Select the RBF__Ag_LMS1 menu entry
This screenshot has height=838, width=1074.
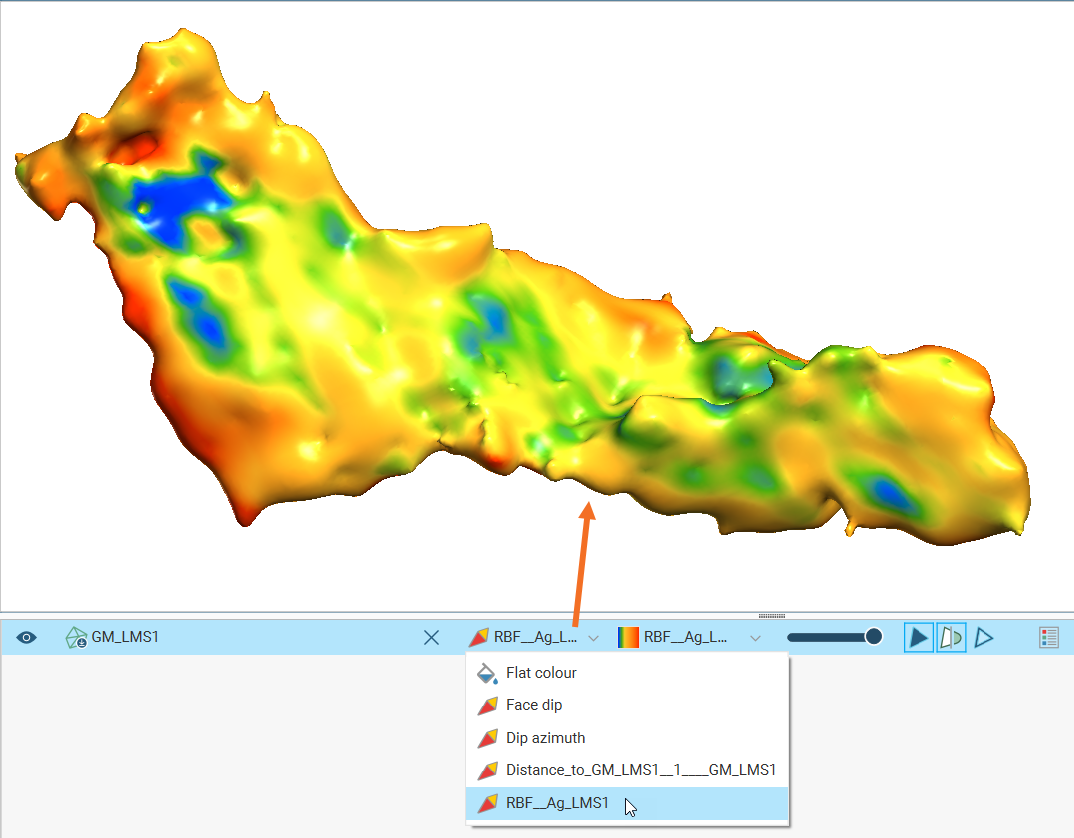click(x=557, y=802)
